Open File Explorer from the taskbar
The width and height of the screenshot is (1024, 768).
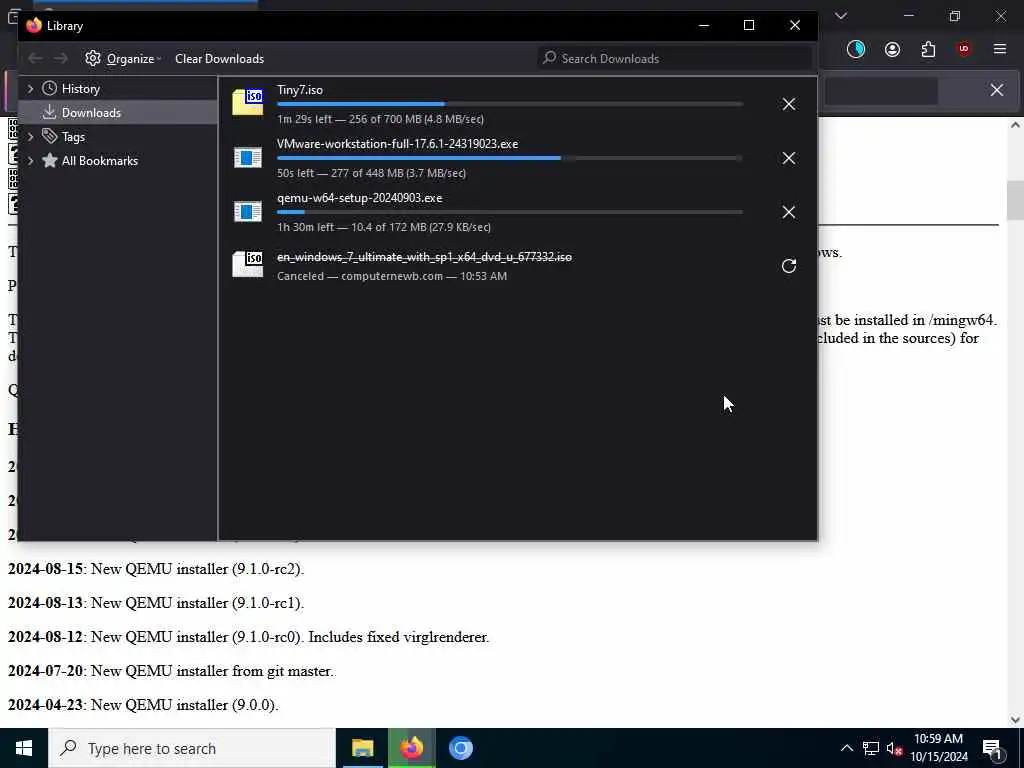(x=362, y=748)
